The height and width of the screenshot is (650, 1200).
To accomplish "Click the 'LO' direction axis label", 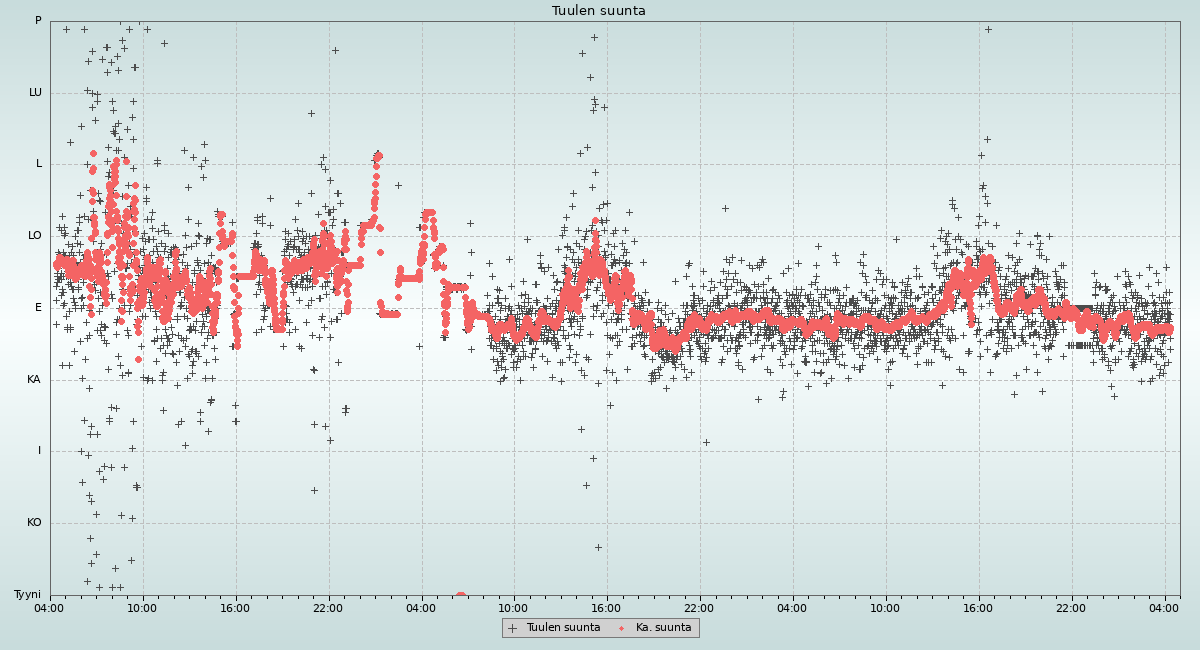I will (35, 236).
